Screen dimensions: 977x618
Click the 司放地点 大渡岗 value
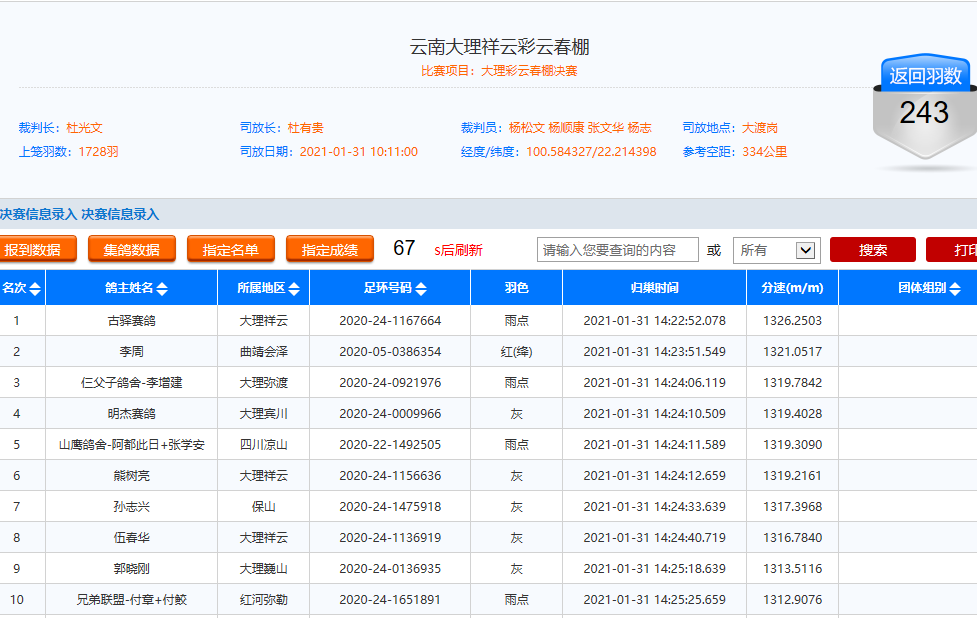[760, 128]
